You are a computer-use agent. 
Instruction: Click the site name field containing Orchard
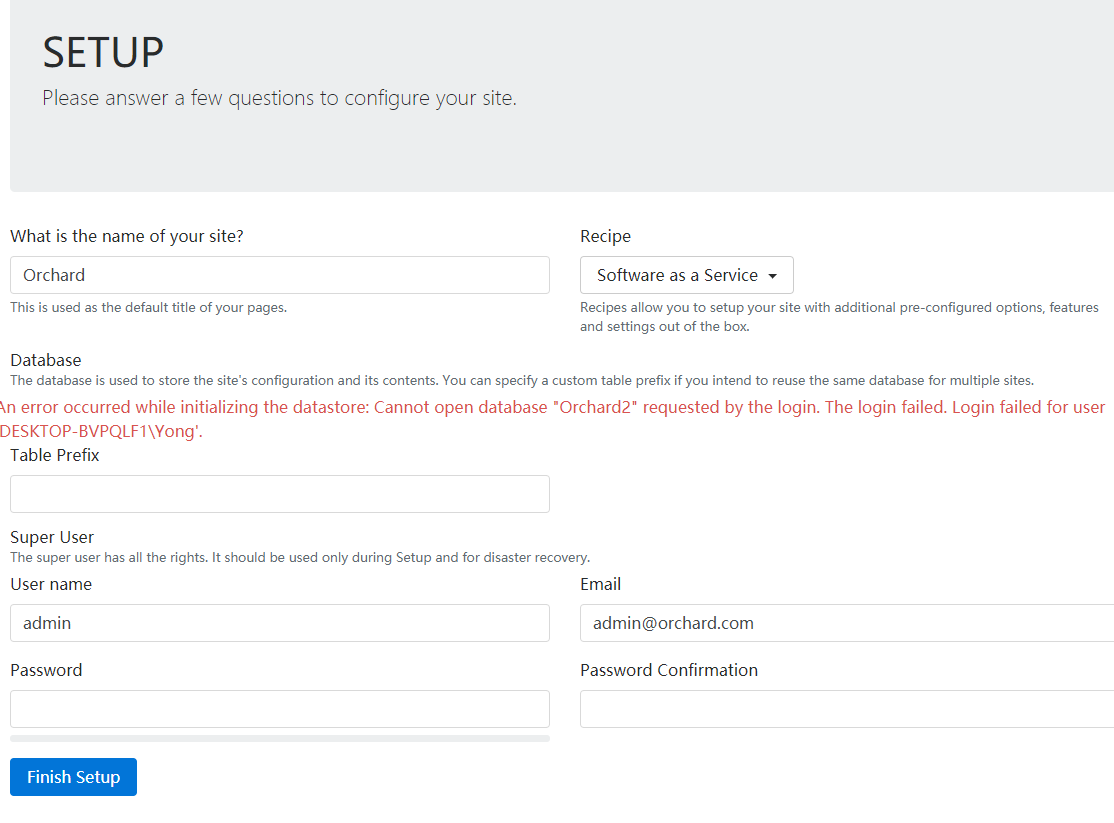tap(280, 275)
